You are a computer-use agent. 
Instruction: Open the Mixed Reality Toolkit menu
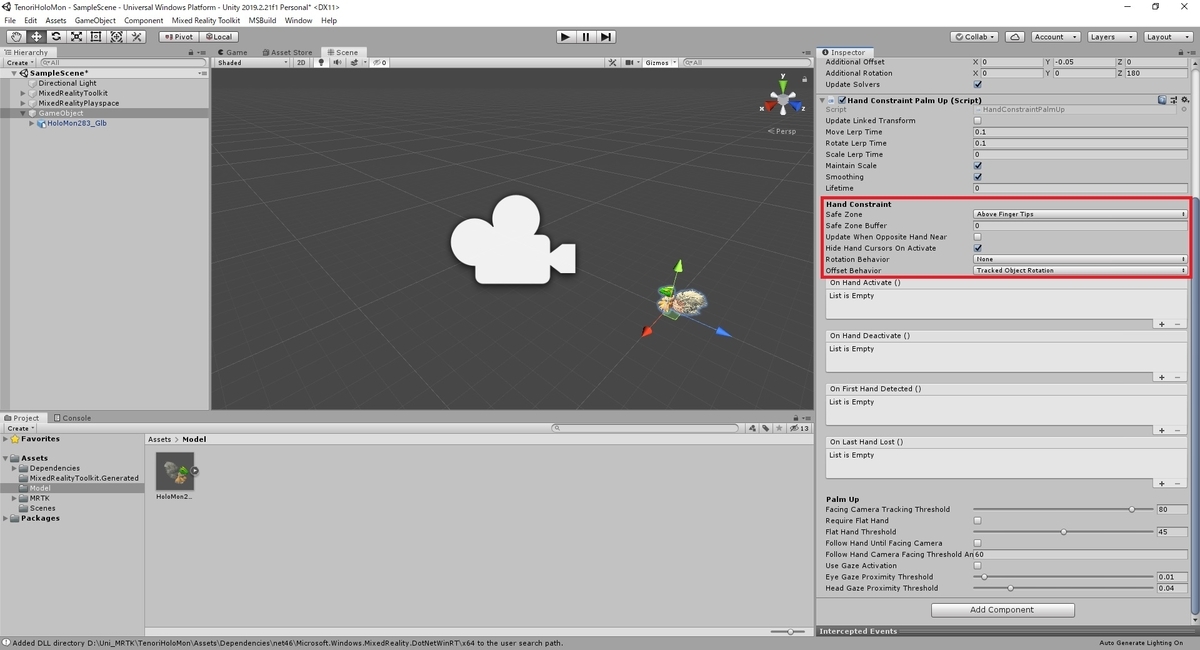tap(206, 20)
